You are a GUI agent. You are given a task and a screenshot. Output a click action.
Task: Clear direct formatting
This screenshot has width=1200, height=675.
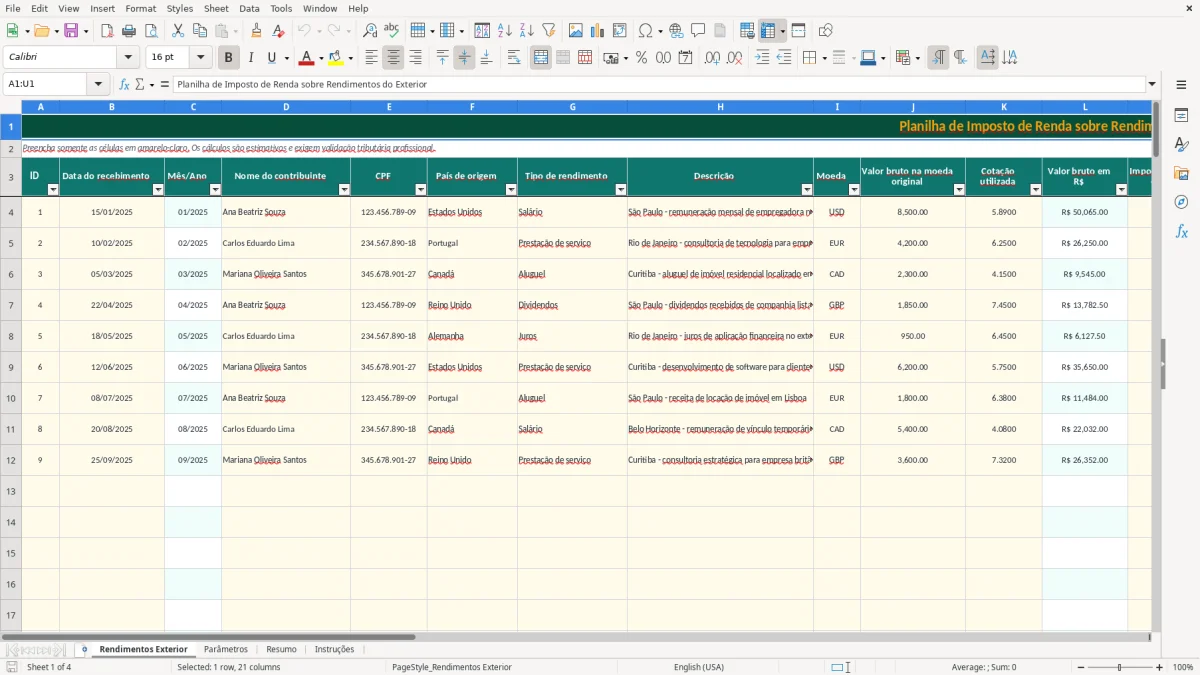click(279, 31)
